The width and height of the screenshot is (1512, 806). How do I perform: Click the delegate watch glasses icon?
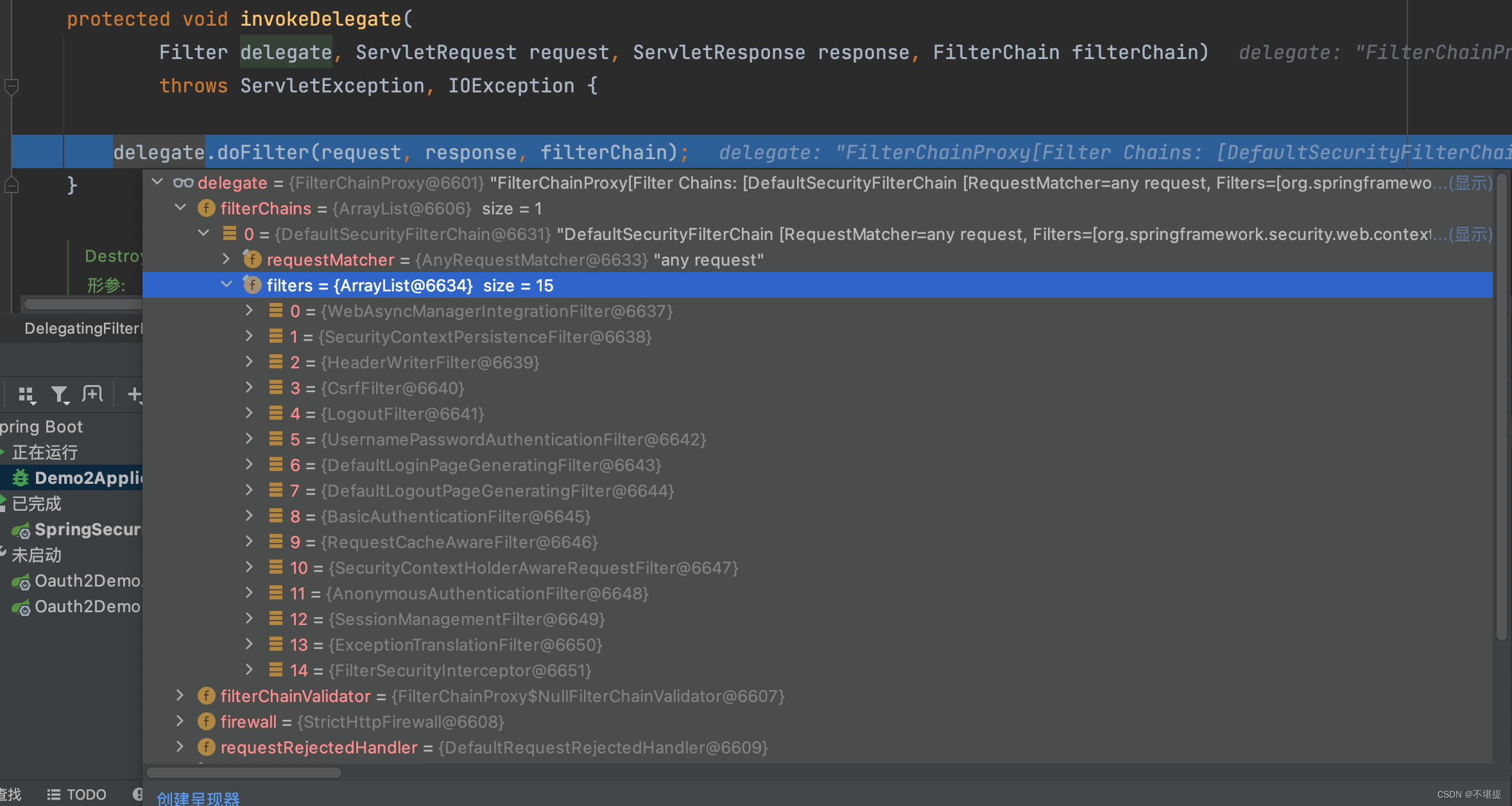(x=183, y=183)
